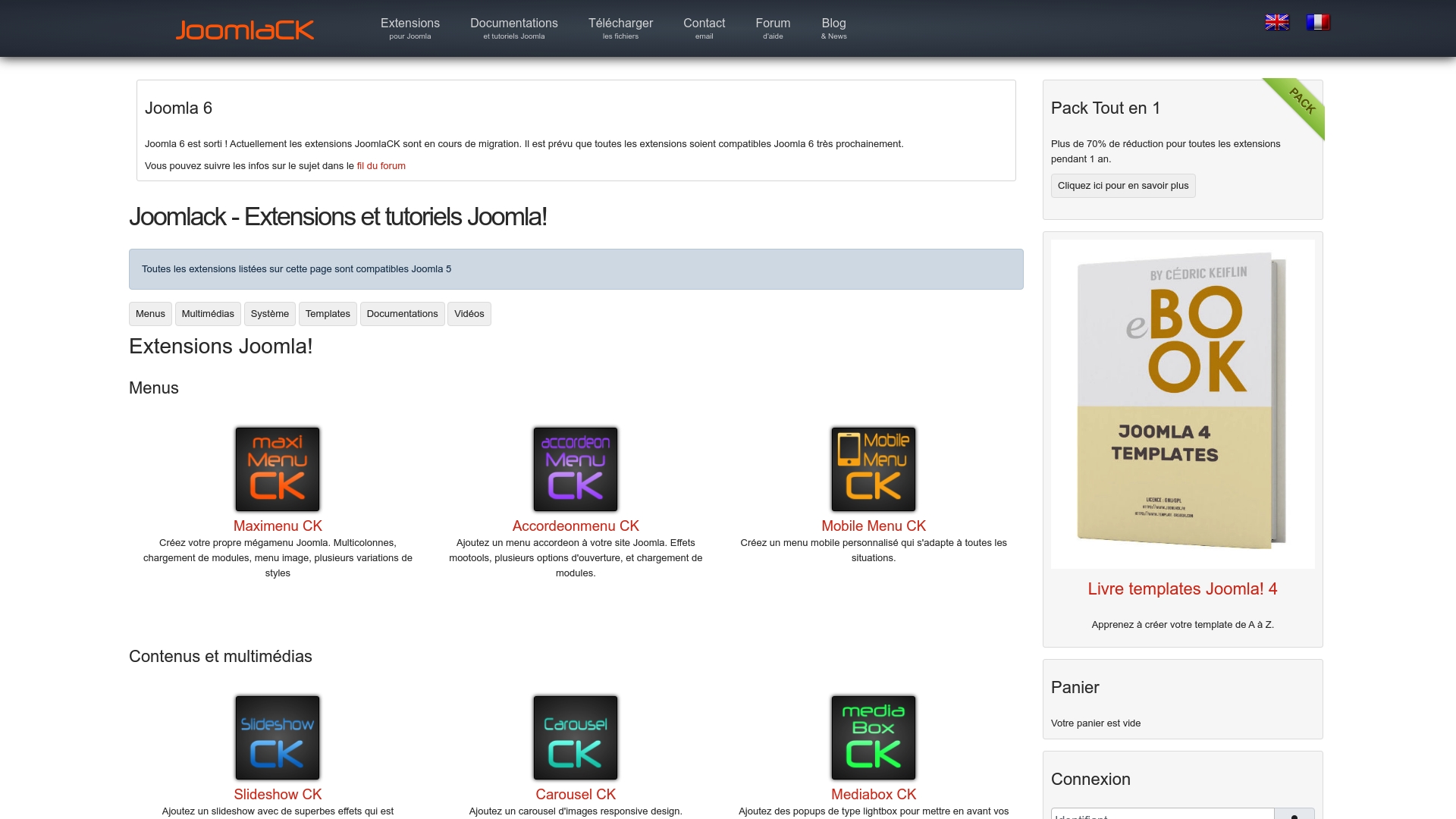Click 'Cliquez ici pour en savoir plus' button

1123,185
